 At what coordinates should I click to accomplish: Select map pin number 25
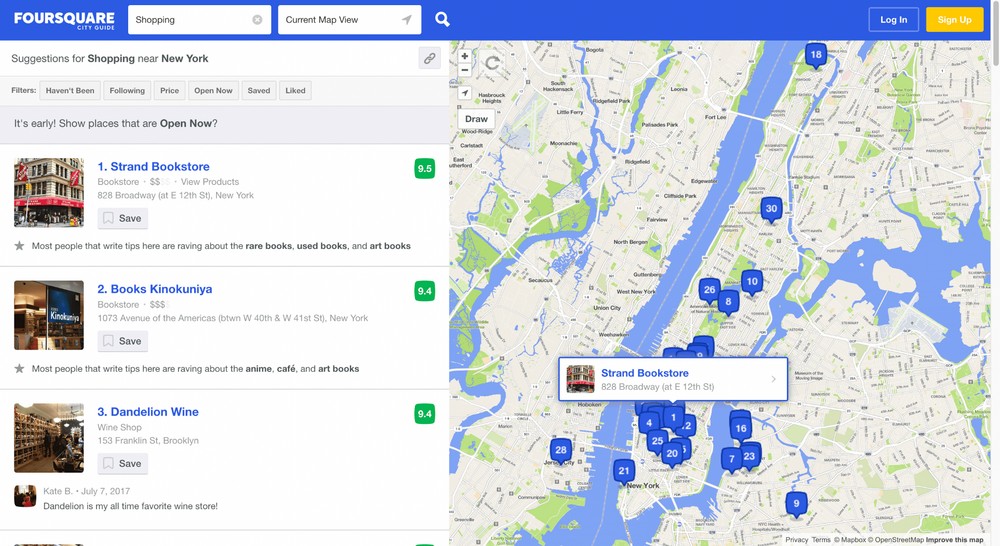657,441
